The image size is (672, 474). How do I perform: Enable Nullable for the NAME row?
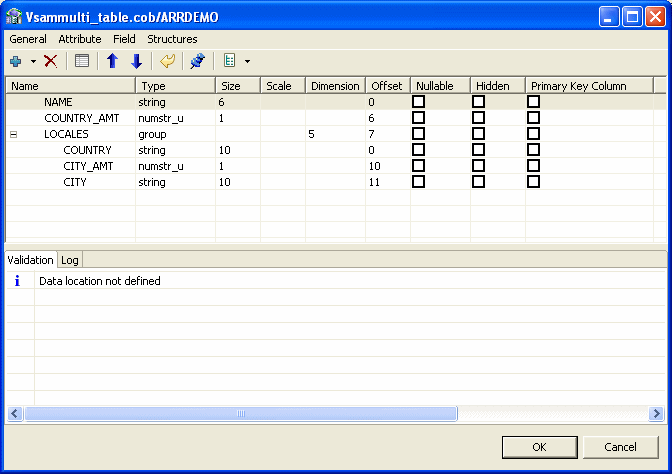coord(419,102)
